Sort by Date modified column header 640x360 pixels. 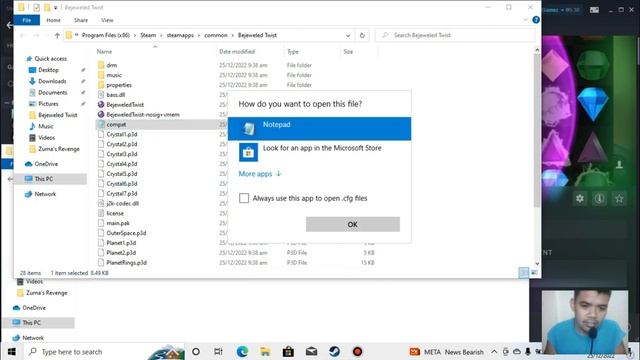click(x=237, y=52)
